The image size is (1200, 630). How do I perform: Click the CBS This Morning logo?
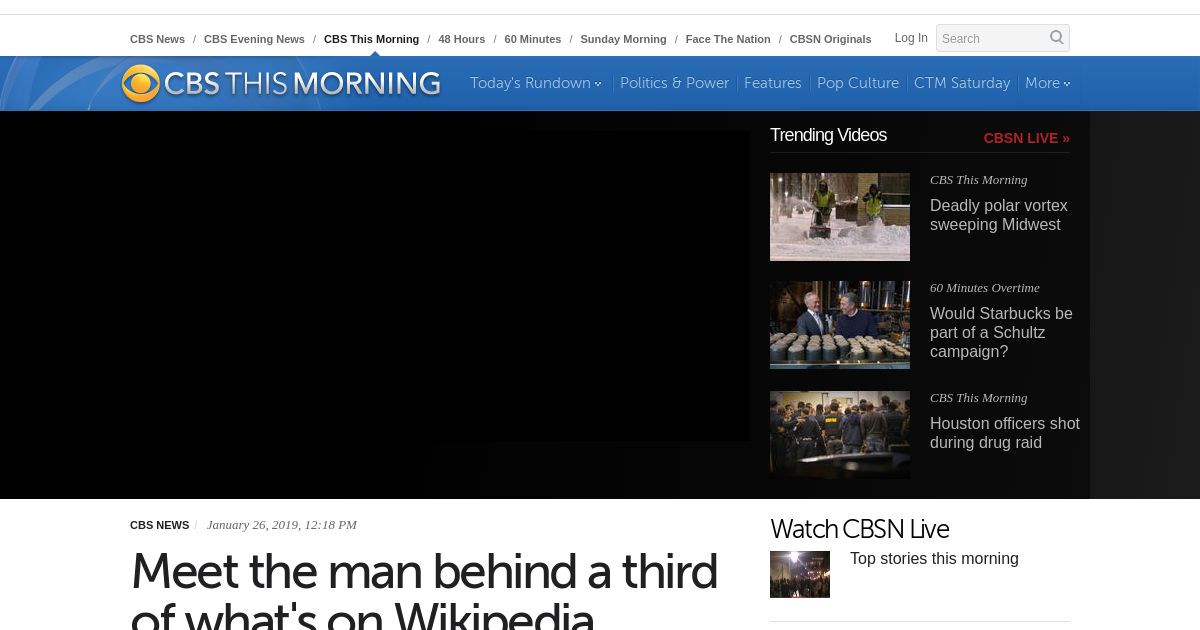(x=281, y=83)
